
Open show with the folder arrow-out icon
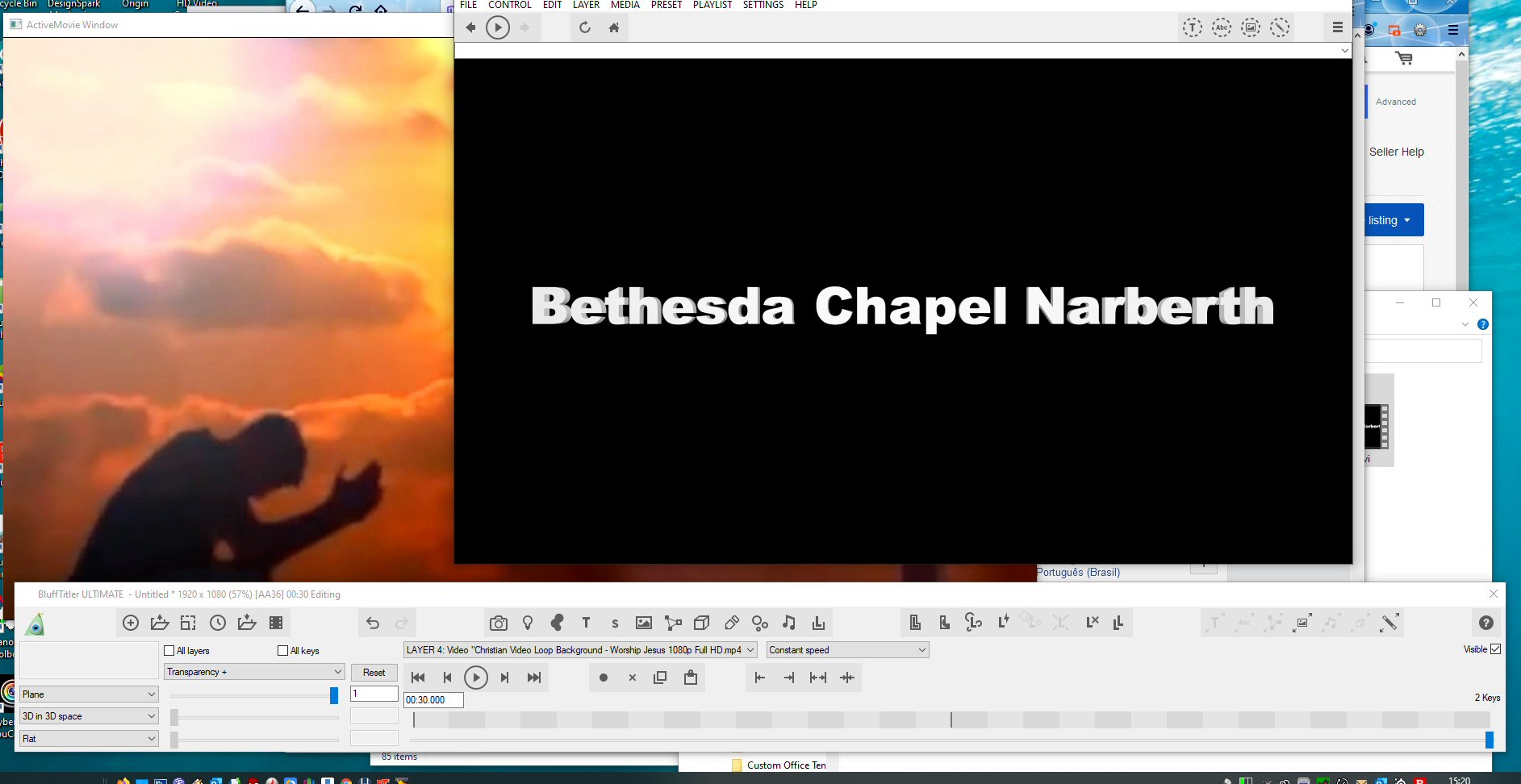coord(160,623)
